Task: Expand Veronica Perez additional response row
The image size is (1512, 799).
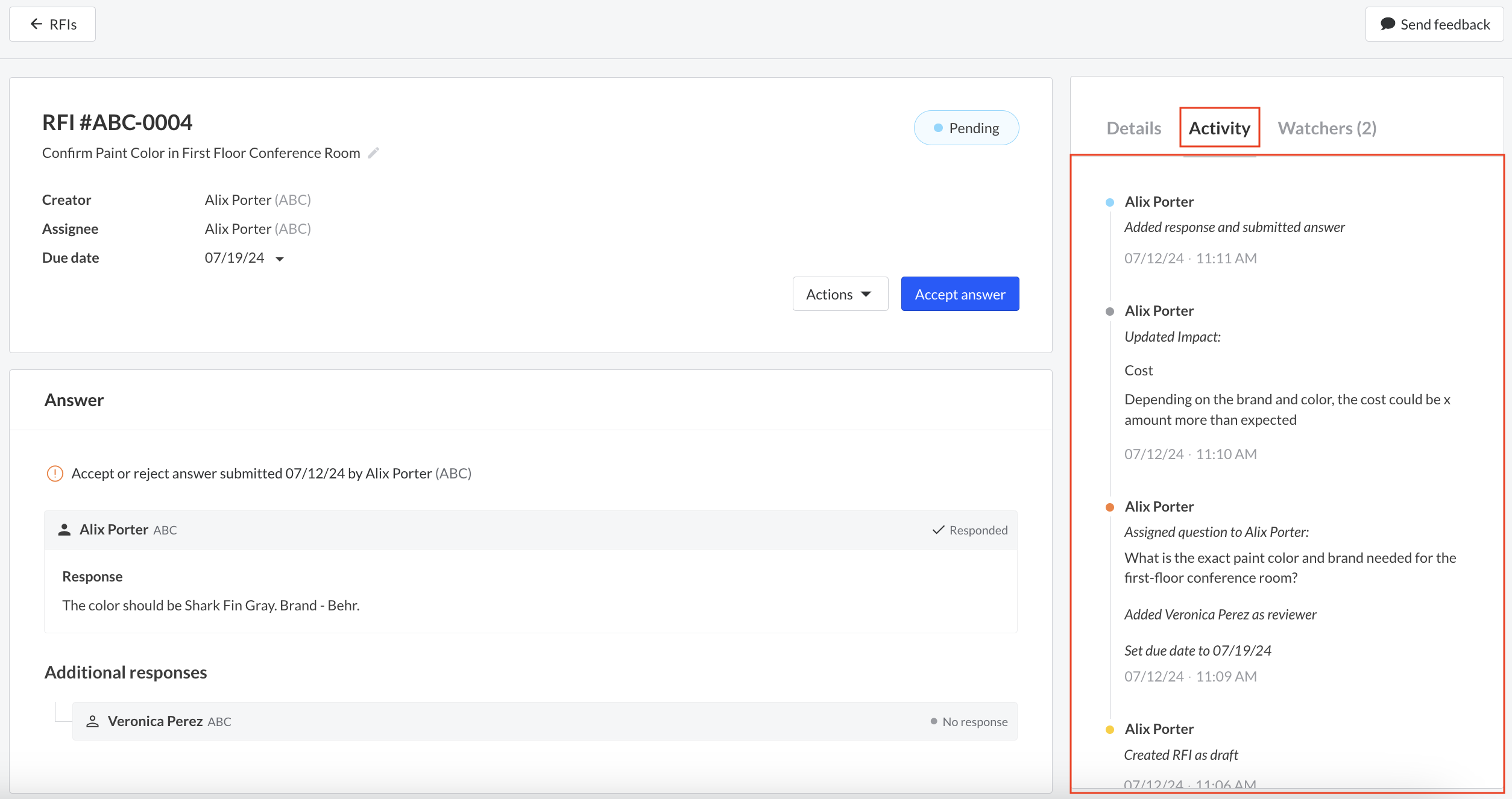Action: coord(544,721)
